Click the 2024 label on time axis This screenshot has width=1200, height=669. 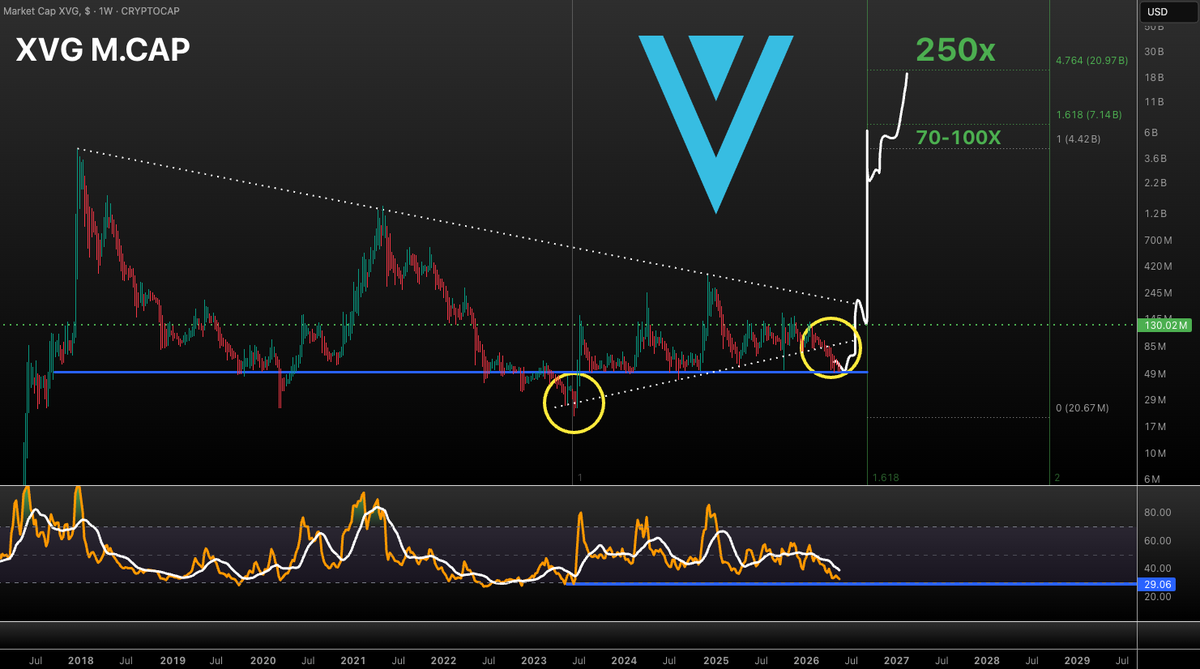(x=624, y=661)
